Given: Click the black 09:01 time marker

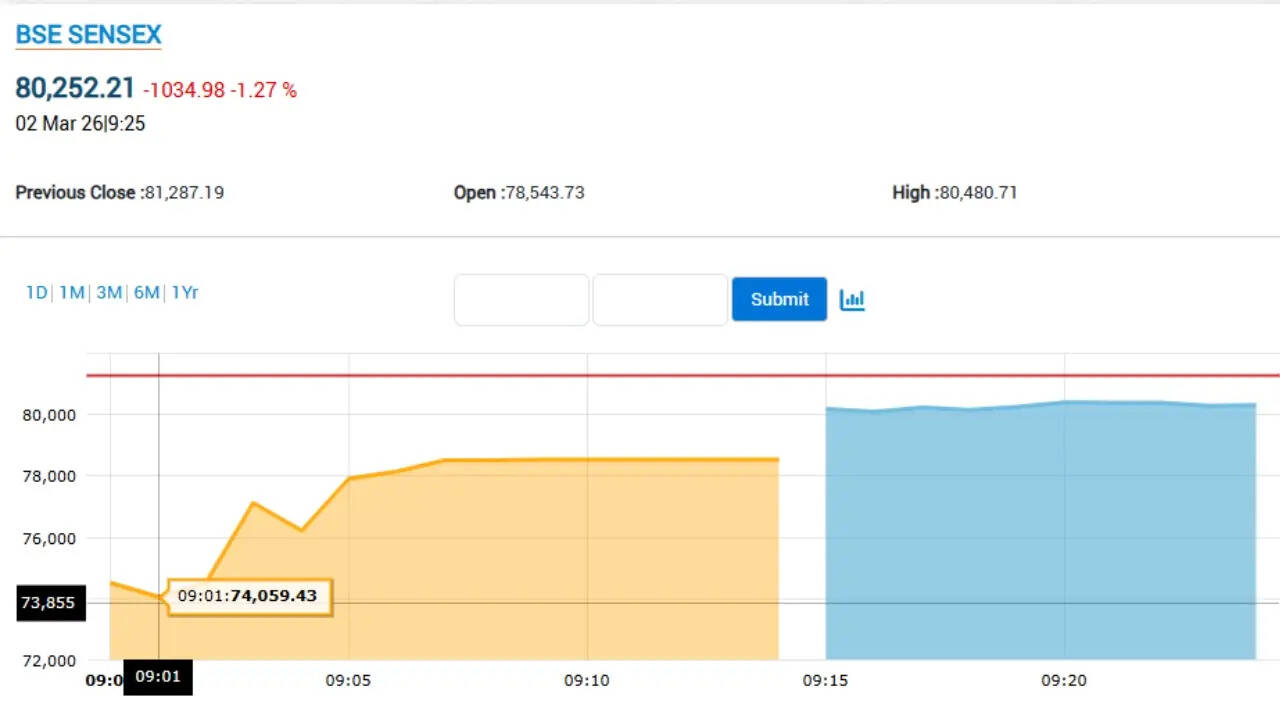Looking at the screenshot, I should point(158,677).
